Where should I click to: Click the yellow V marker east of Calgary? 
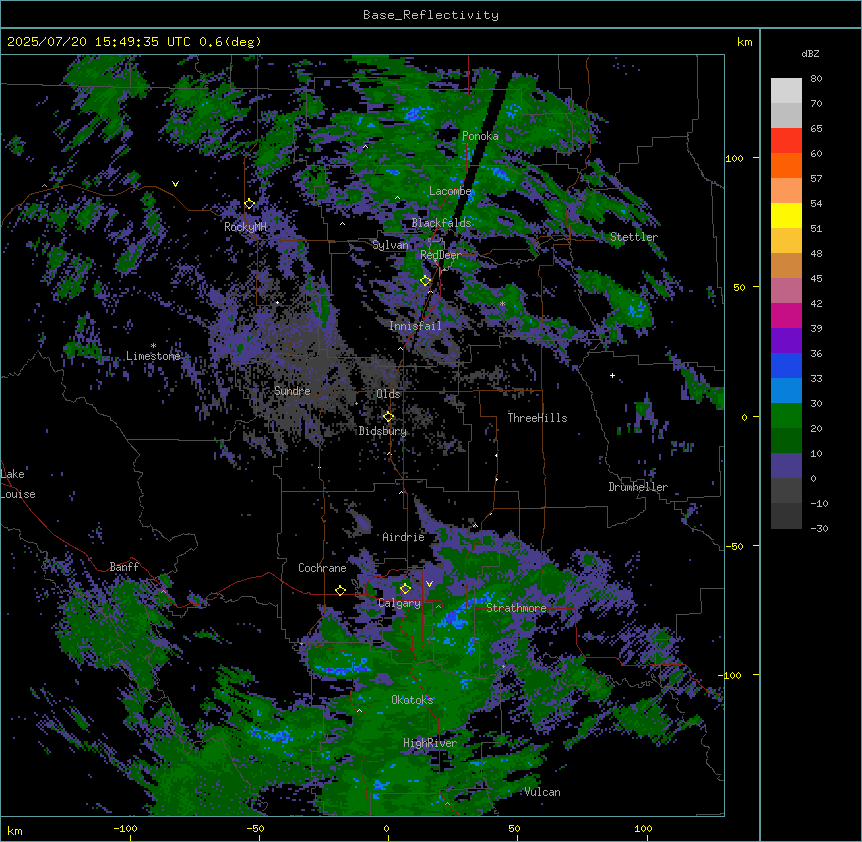[x=429, y=584]
